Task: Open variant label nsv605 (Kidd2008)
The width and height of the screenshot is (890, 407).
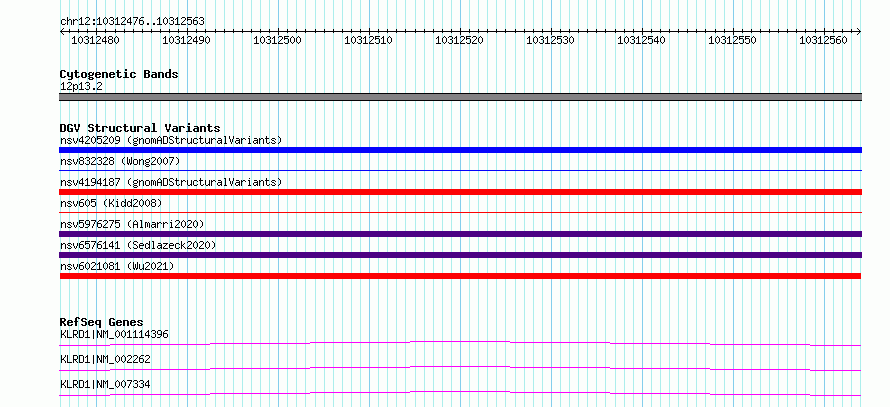Action: (111, 203)
